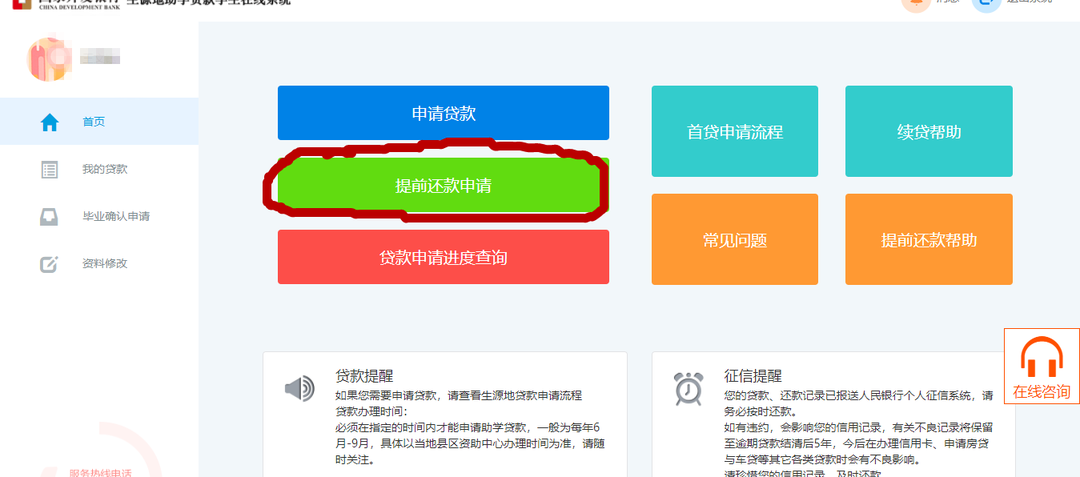Click the home icon beside 首页

click(x=49, y=122)
